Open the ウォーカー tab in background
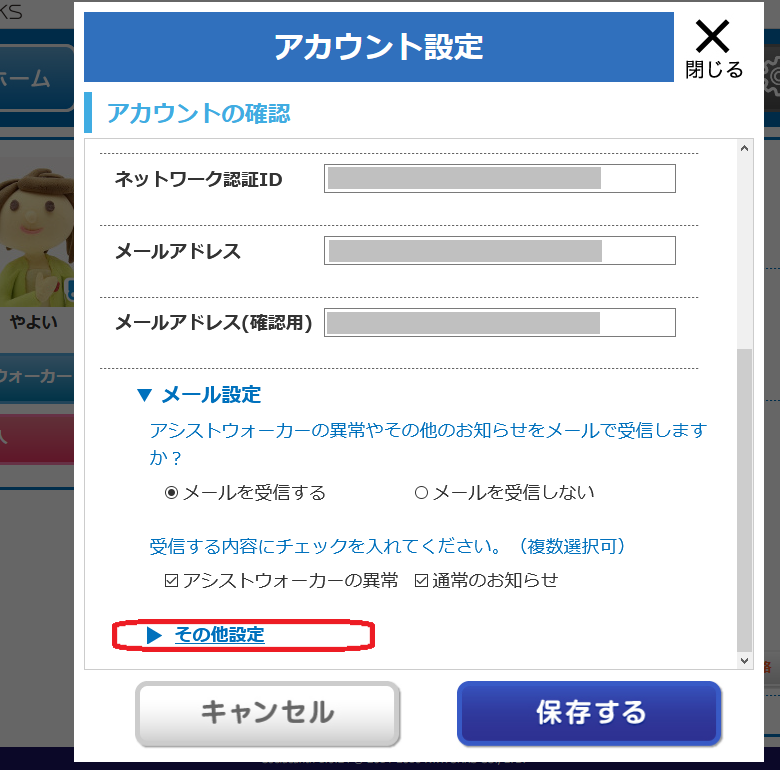This screenshot has height=770, width=780. (x=36, y=377)
